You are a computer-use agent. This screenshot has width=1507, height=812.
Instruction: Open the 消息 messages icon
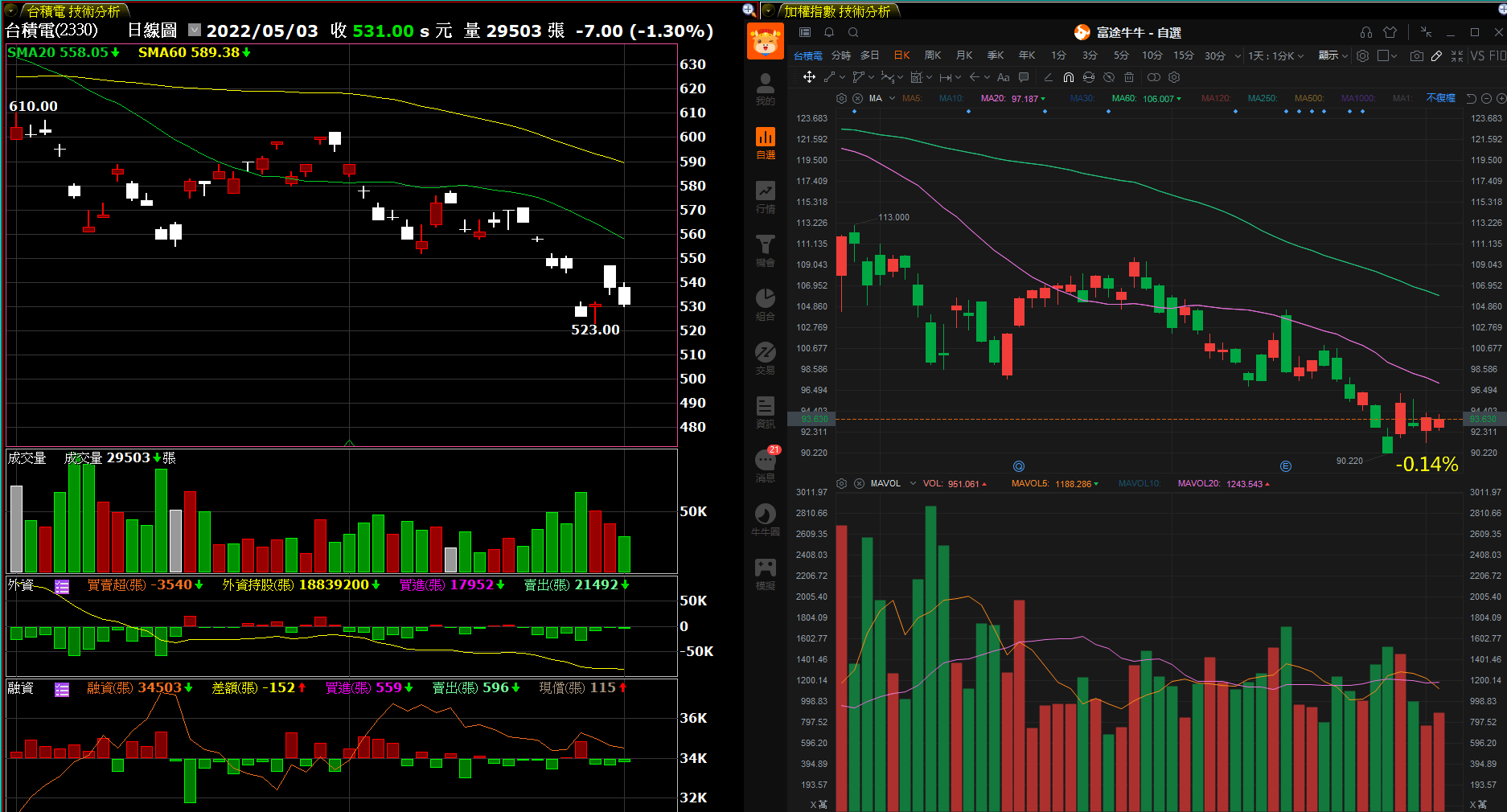765,465
